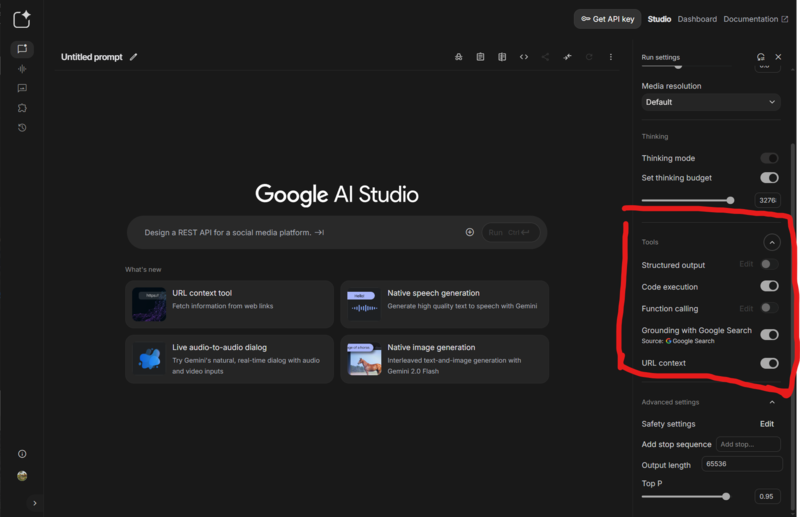Screen dimensions: 800x517
Task: Click Edit next to Structured output
Action: pos(746,264)
